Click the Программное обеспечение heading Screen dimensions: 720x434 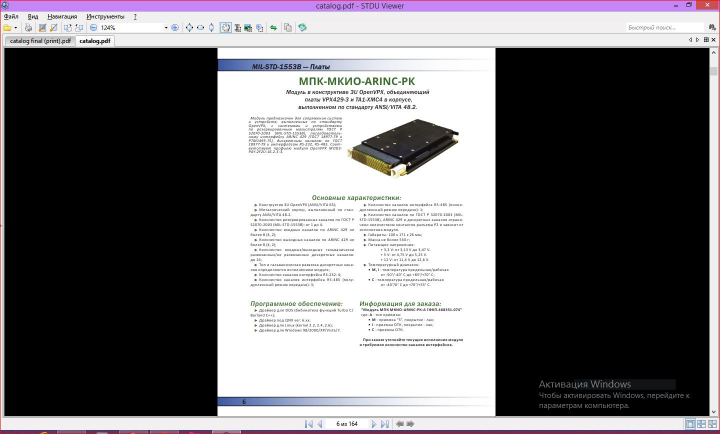(x=297, y=304)
